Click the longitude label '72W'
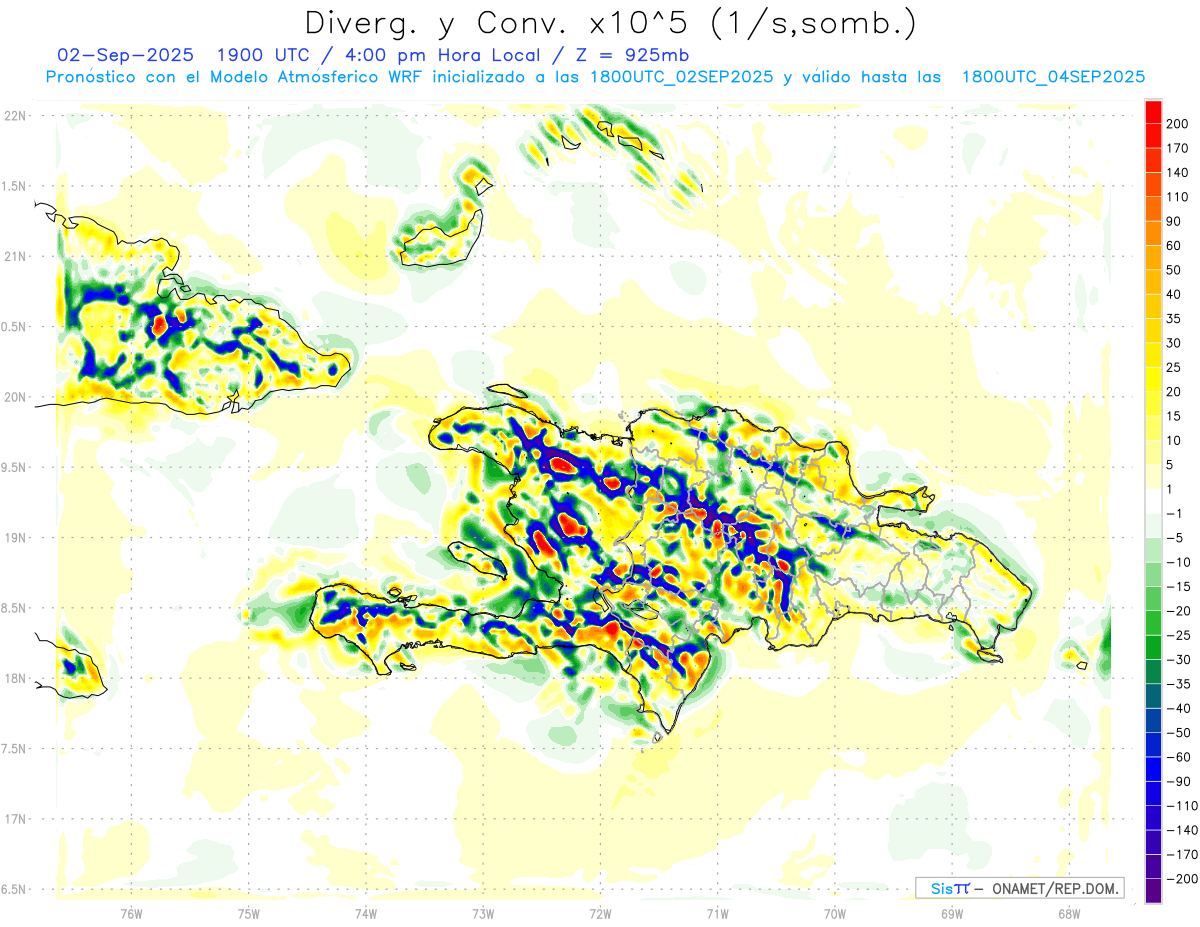This screenshot has height=927, width=1200. pyautogui.click(x=600, y=913)
